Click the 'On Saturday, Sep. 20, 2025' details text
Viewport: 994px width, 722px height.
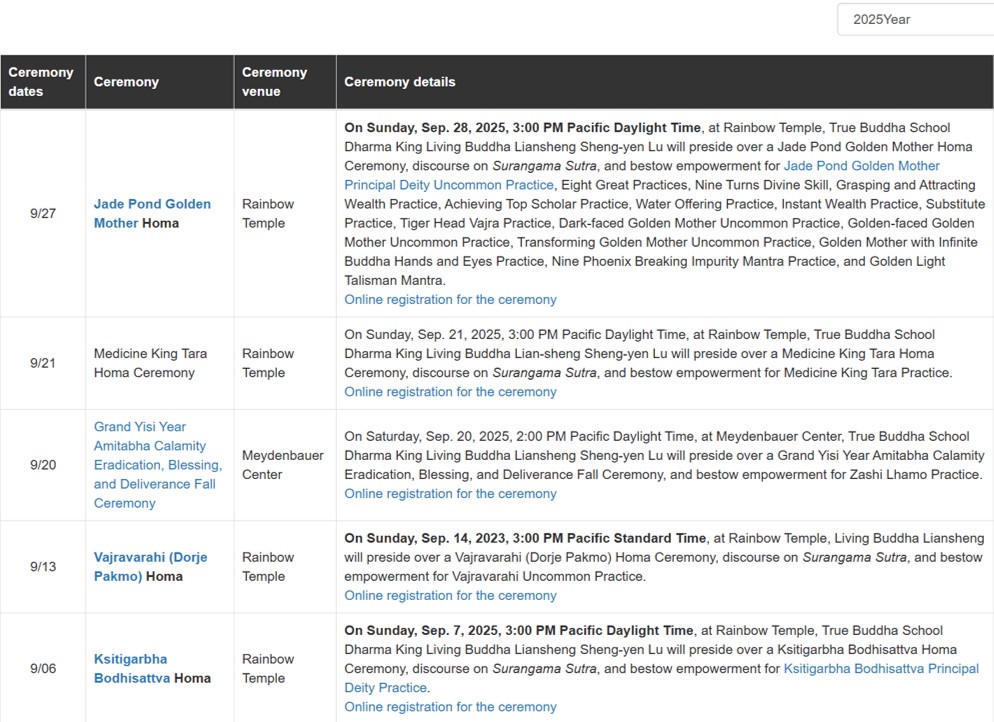[664, 455]
